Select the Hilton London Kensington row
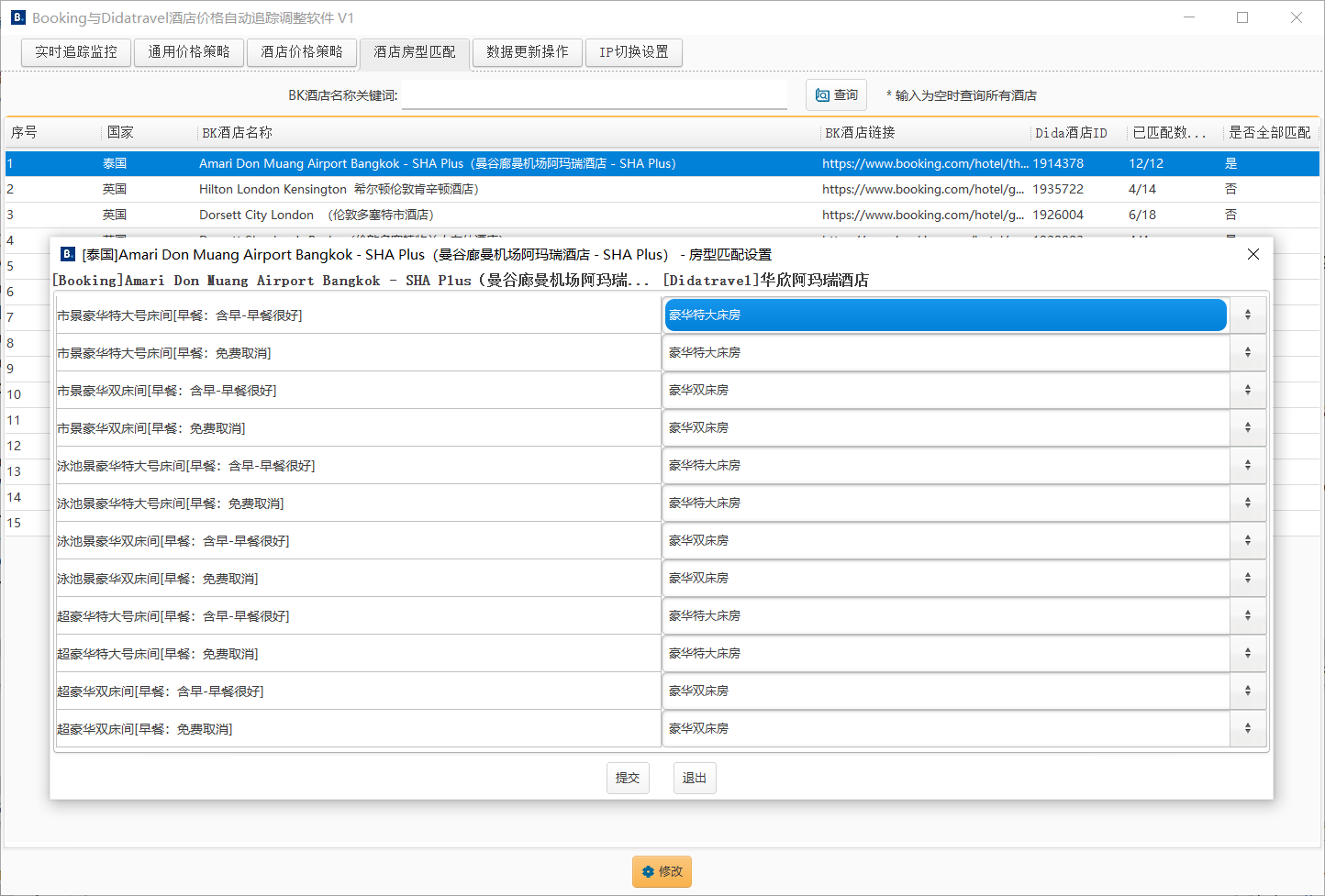1325x896 pixels. pyautogui.click(x=662, y=189)
